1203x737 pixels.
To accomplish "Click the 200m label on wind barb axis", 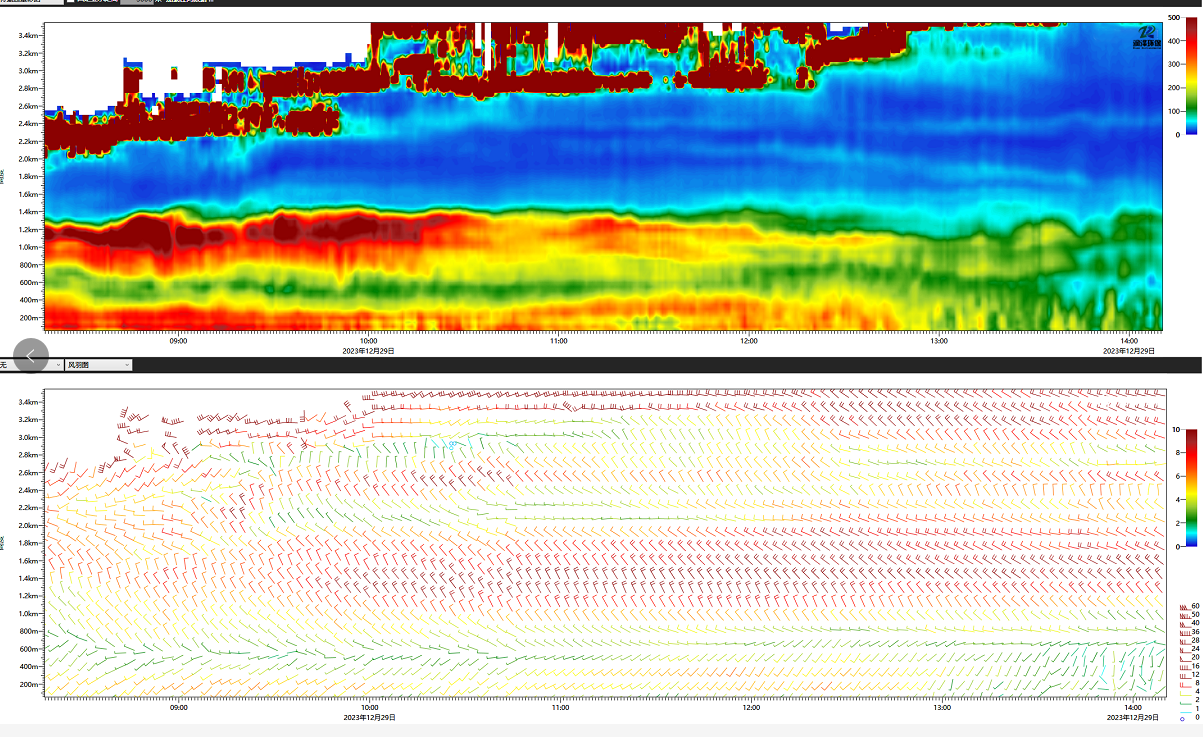I will point(29,684).
